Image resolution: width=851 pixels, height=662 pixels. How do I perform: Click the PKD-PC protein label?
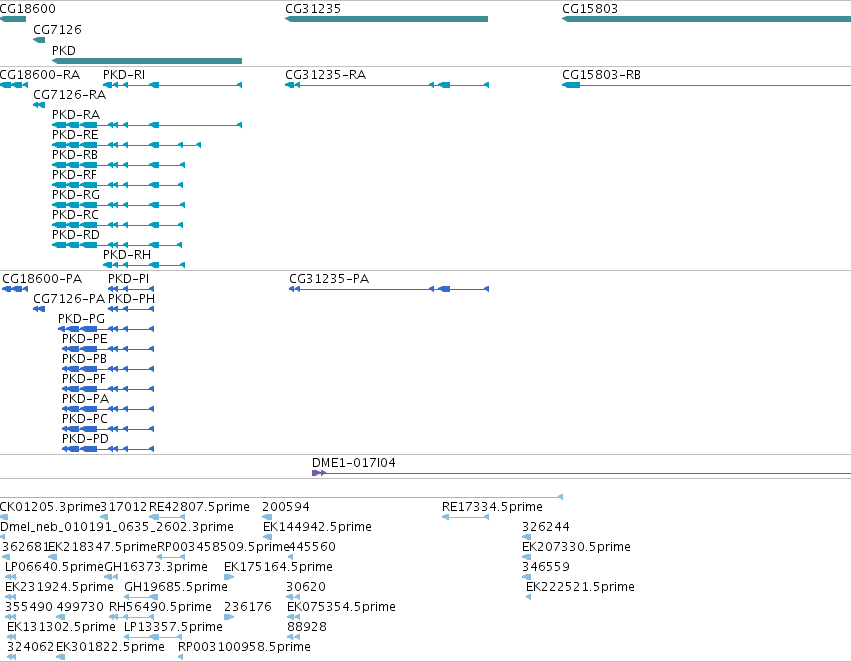85,419
